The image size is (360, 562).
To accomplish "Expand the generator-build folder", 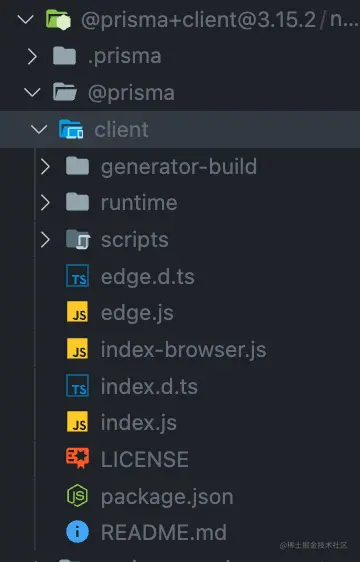I will pos(45,167).
